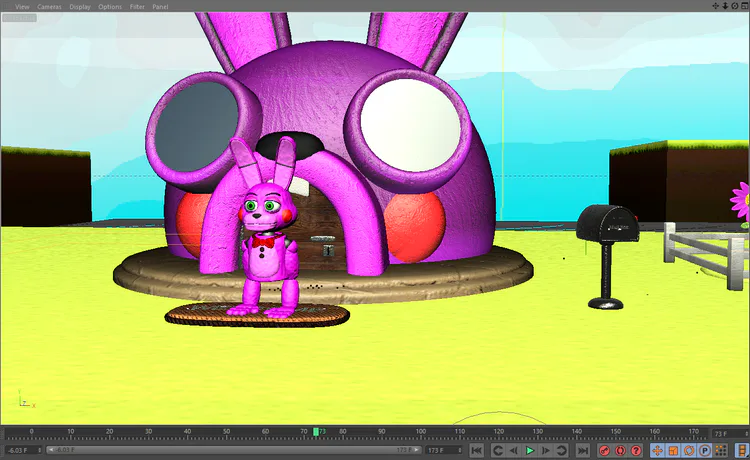Toggle rotation keyframe recording

(689, 450)
